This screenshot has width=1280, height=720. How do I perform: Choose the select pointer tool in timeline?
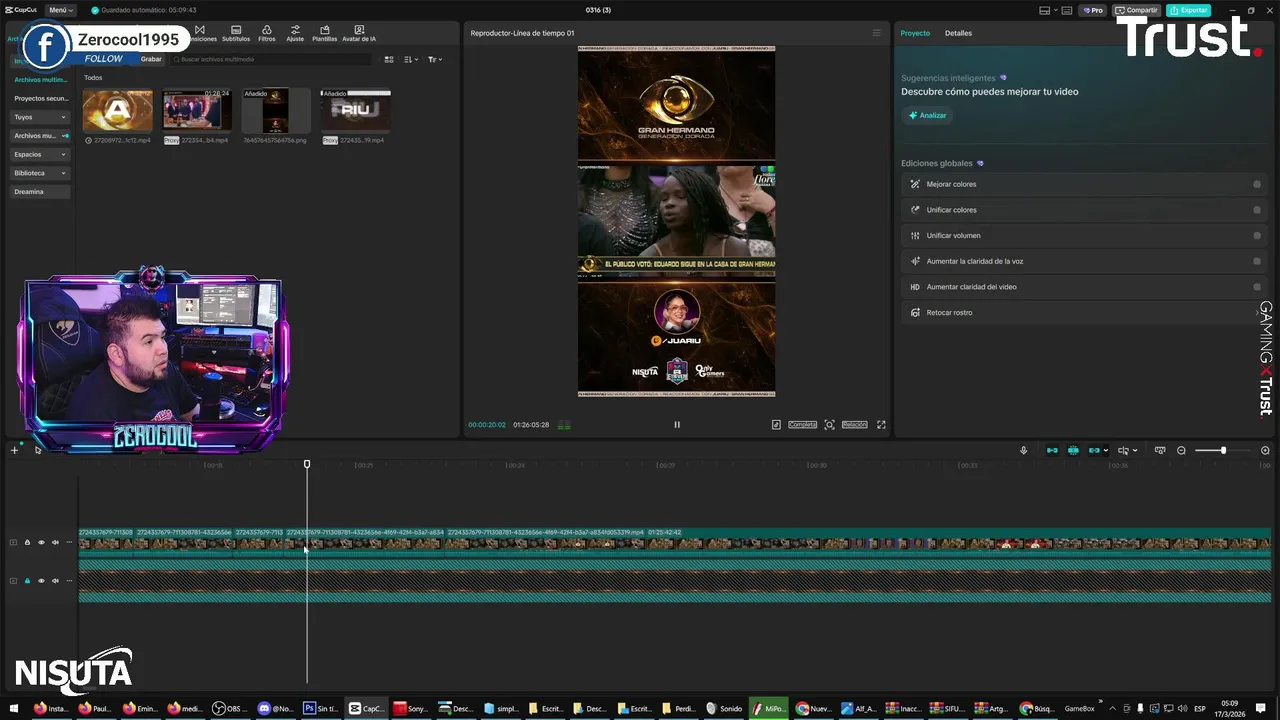(38, 450)
